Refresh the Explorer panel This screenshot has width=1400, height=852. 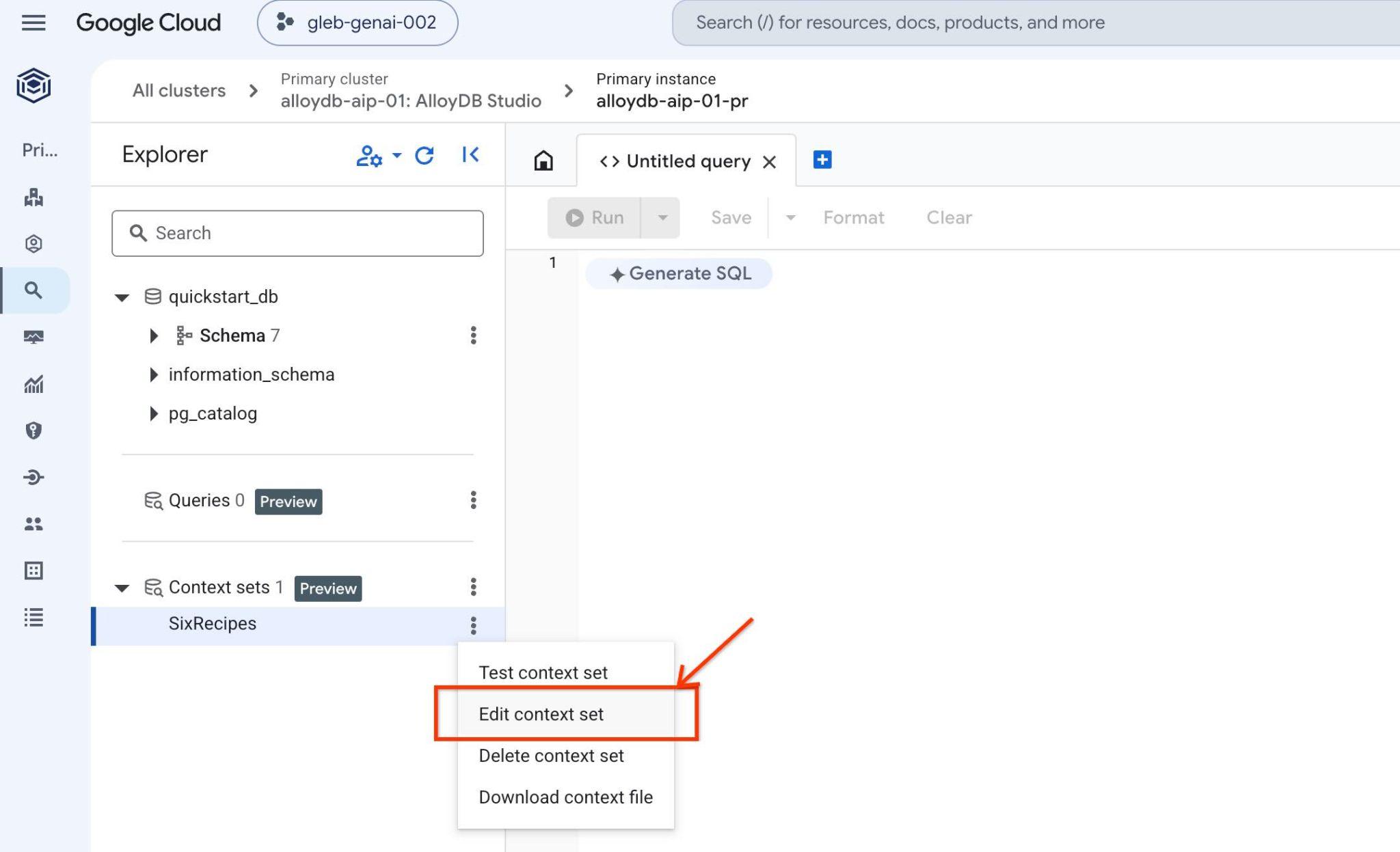(x=425, y=155)
